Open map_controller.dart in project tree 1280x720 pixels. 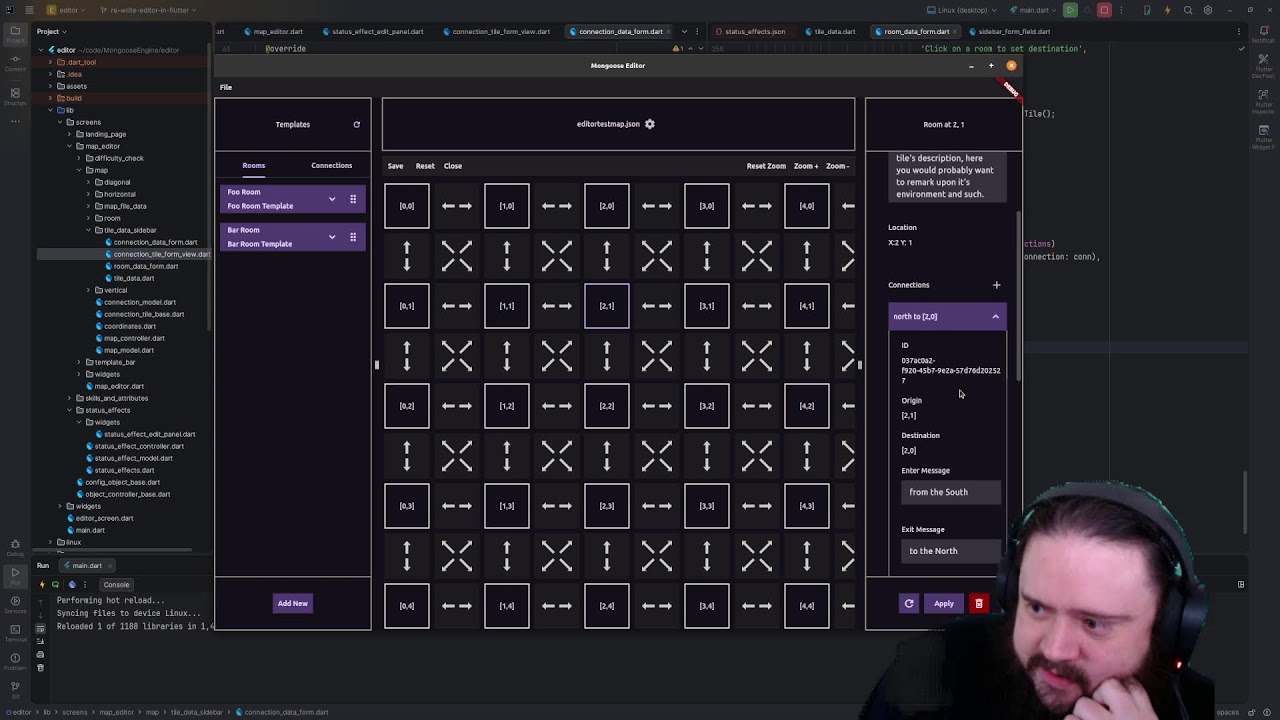[134, 338]
